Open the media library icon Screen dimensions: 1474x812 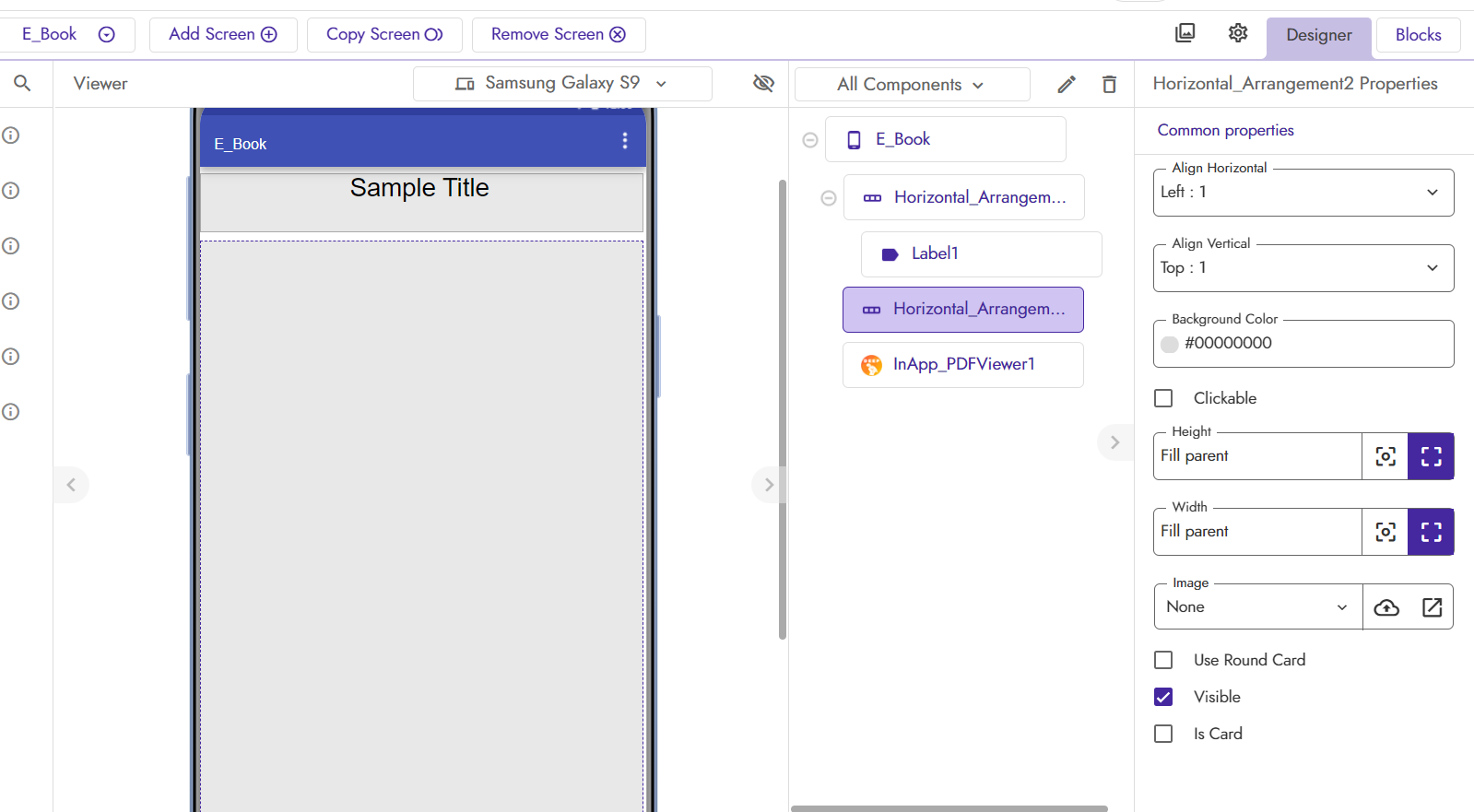point(1185,33)
